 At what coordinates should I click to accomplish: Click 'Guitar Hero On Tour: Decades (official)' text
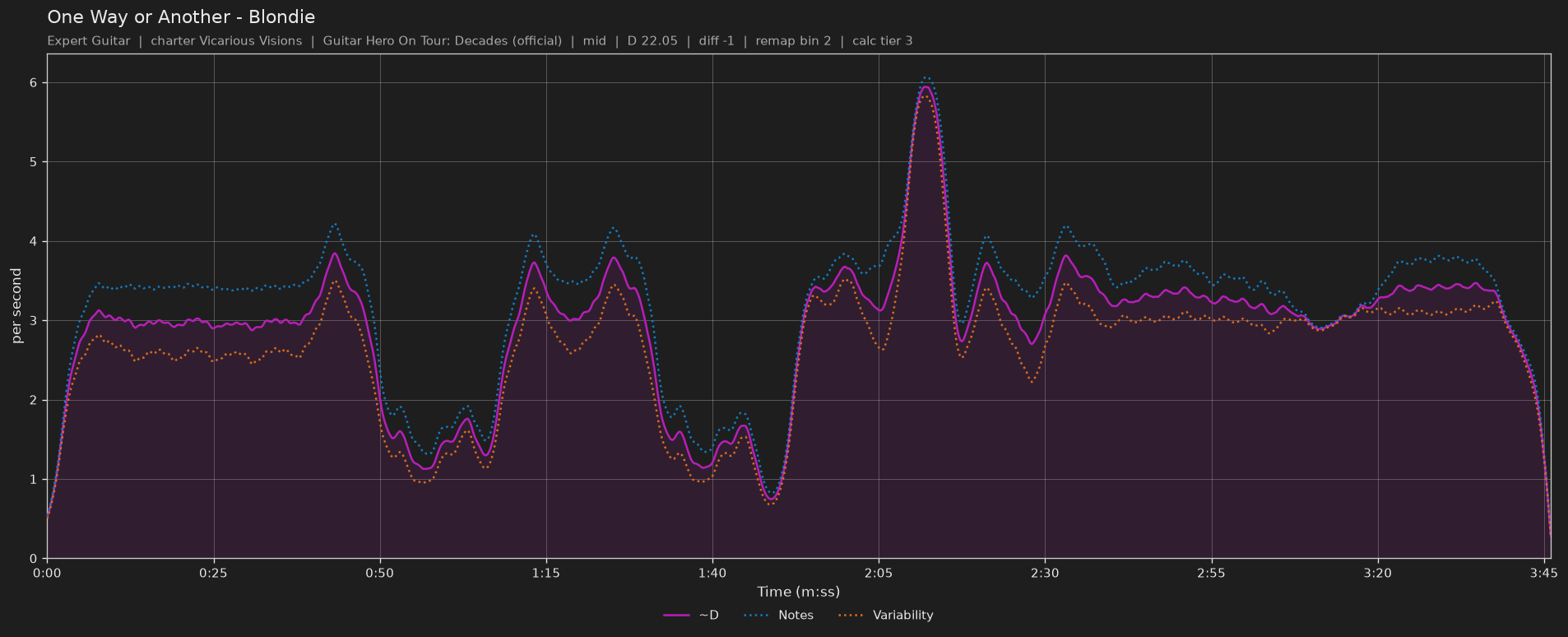pos(443,40)
